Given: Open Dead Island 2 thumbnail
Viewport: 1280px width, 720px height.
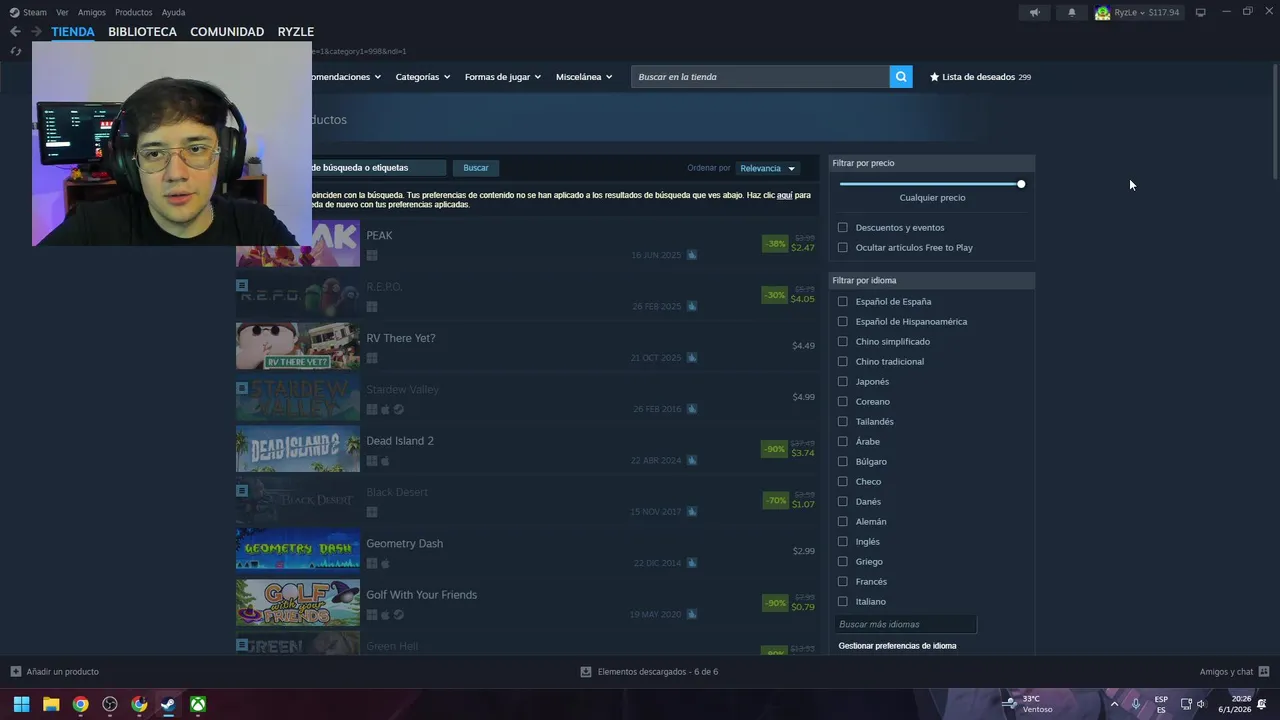Looking at the screenshot, I should click(x=298, y=449).
